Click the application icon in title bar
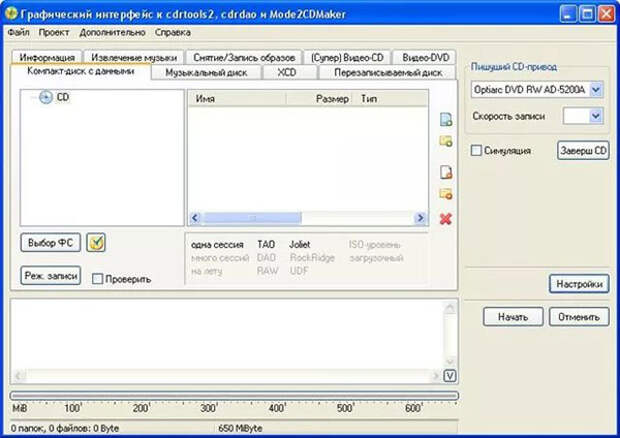The image size is (620, 438). [11, 14]
